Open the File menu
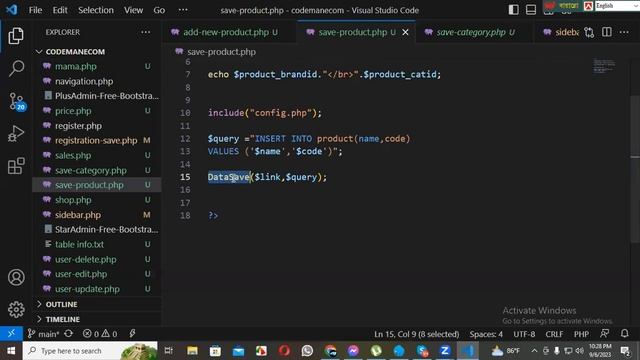Viewport: 640px width, 360px height. [x=36, y=10]
